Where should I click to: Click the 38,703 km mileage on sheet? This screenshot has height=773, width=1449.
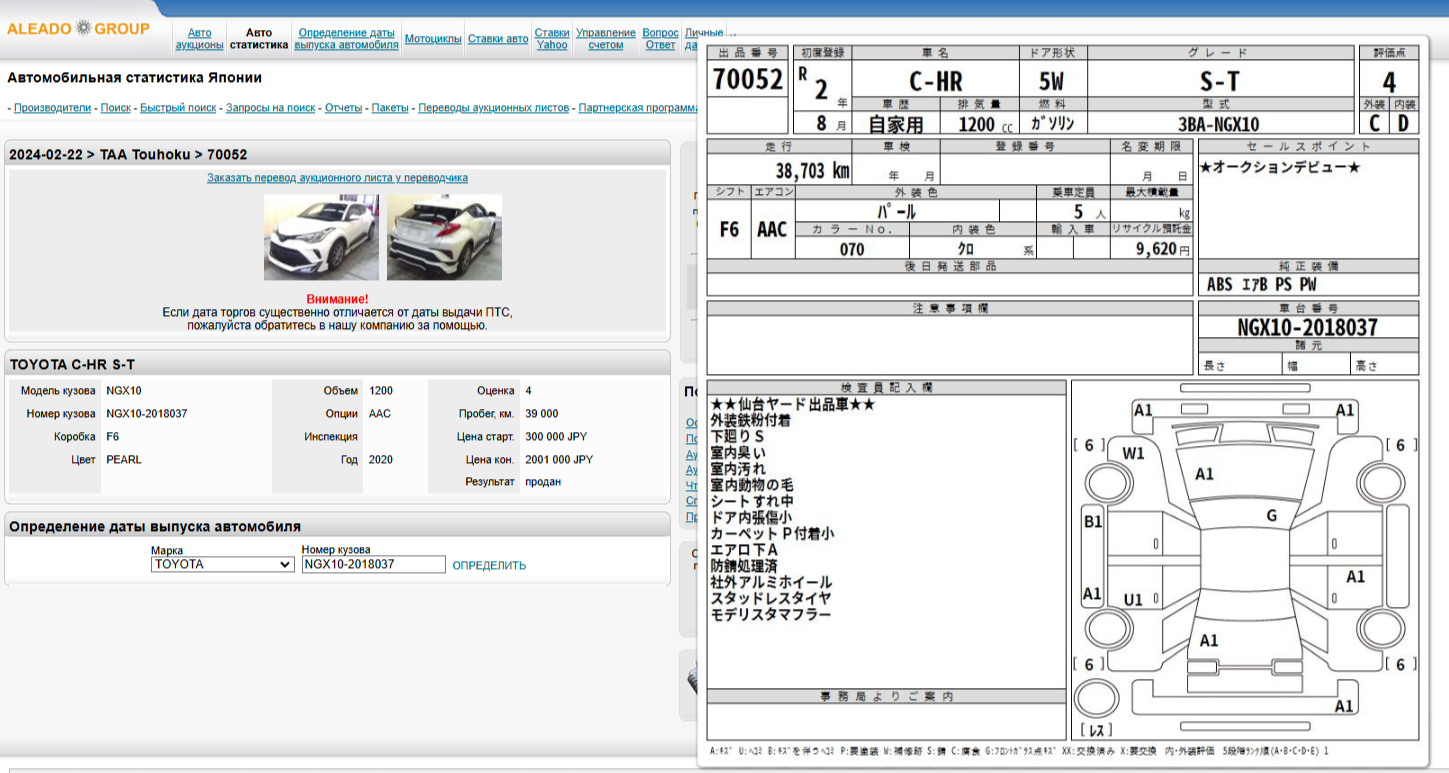tap(812, 171)
